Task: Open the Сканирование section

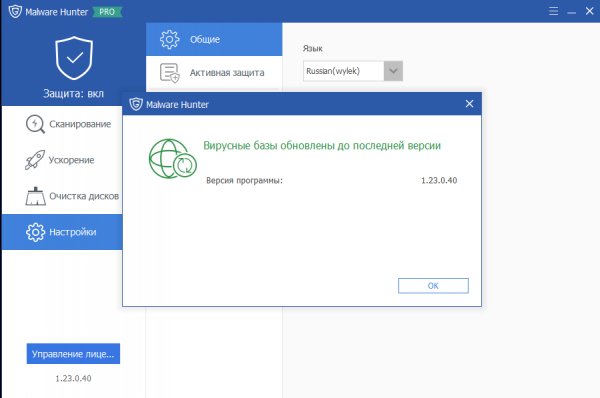Action: pyautogui.click(x=62, y=124)
